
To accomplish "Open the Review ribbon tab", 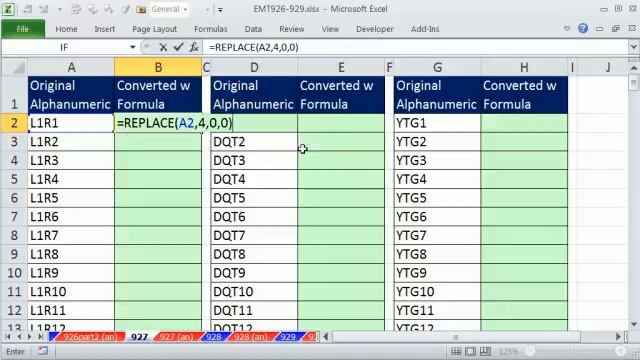I will point(291,29).
